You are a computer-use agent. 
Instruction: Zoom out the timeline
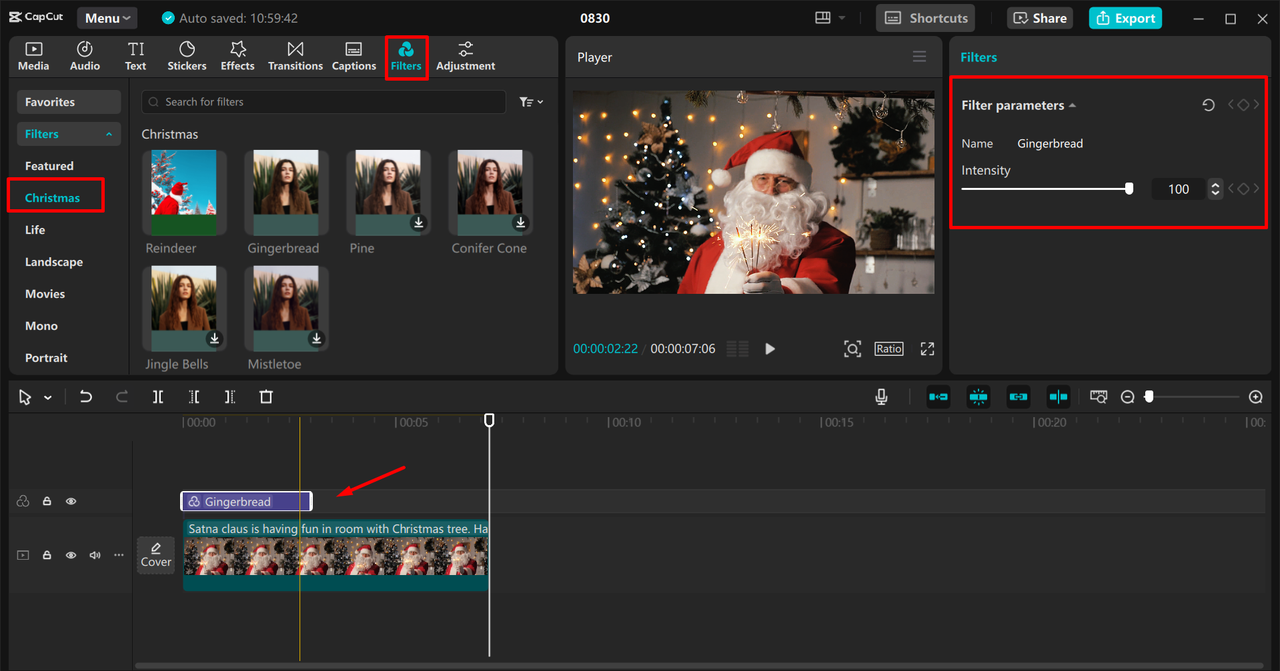pyautogui.click(x=1127, y=397)
